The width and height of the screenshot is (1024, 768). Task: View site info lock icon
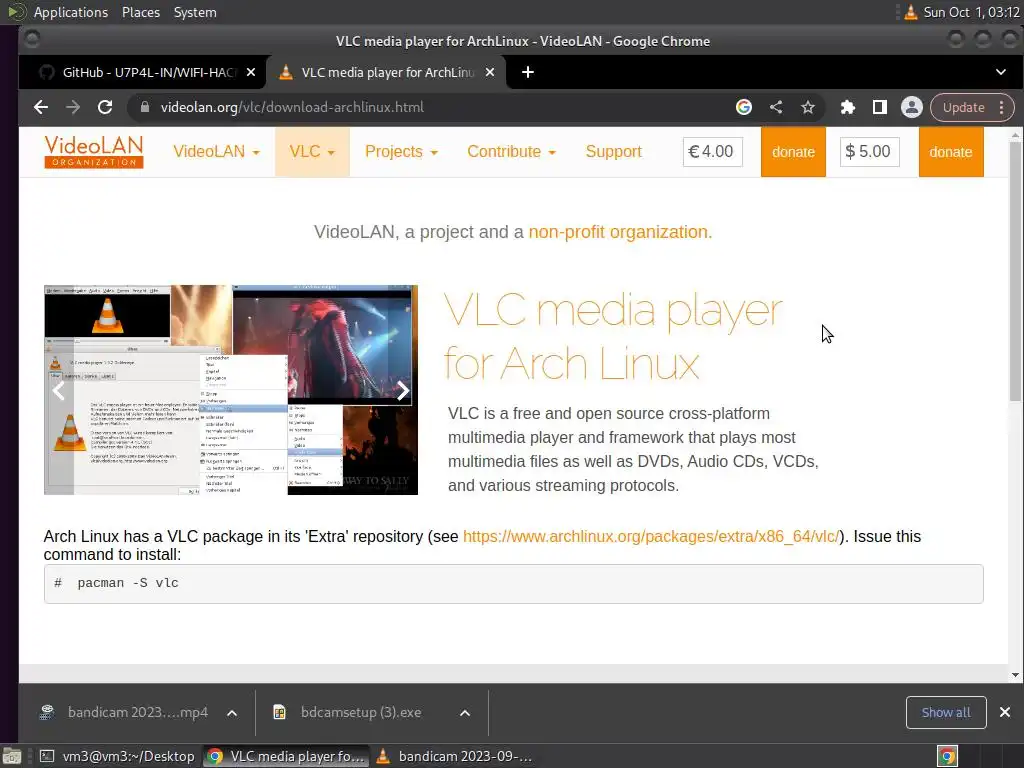145,107
